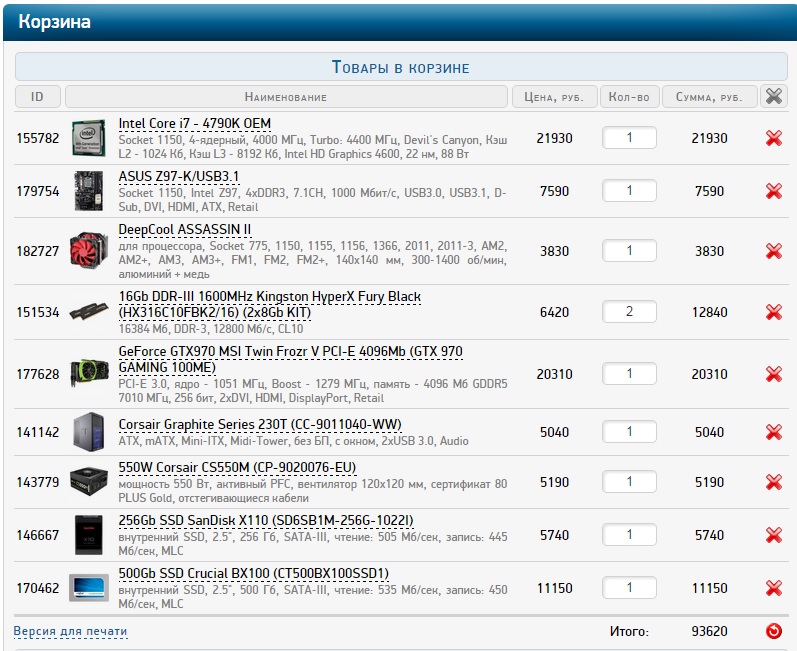The image size is (797, 651).
Task: Open Kingston HyperX memory thumbnail
Action: (89, 311)
